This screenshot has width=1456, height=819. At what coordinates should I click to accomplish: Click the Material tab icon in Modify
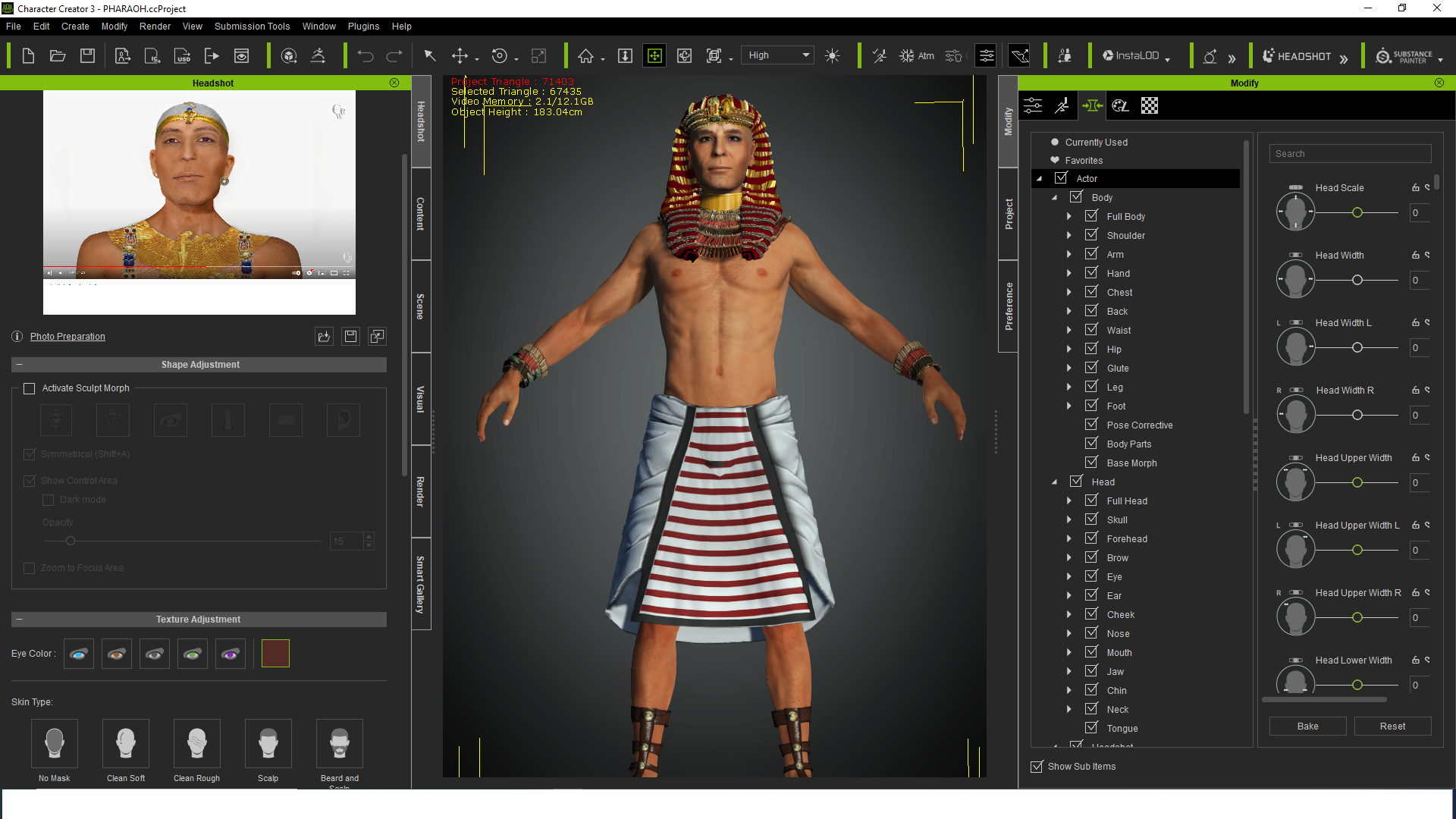coord(1120,105)
